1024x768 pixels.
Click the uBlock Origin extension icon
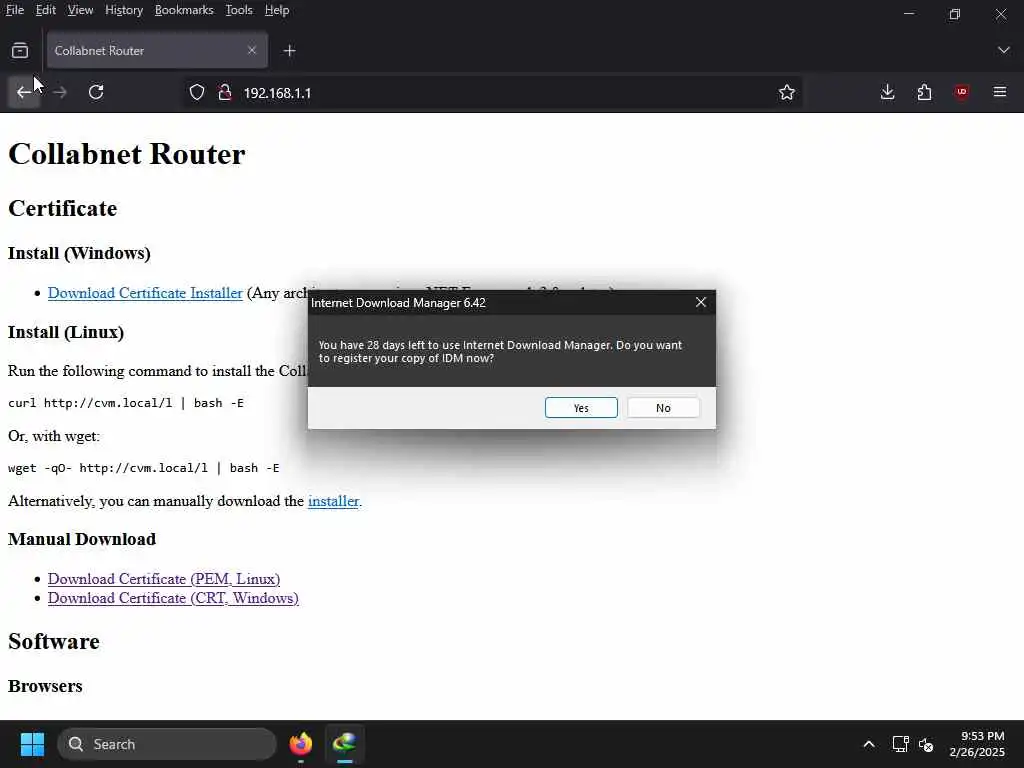[x=961, y=92]
